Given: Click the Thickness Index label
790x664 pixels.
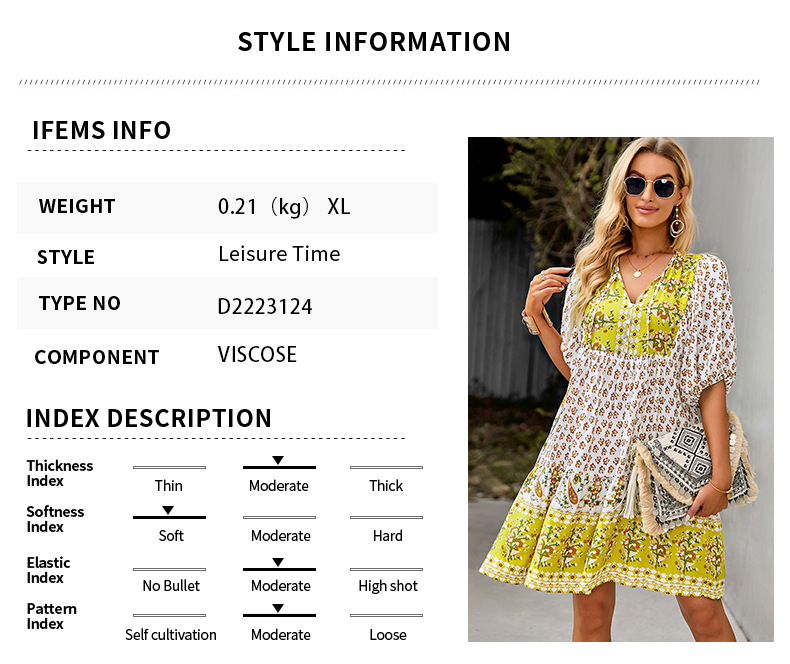Looking at the screenshot, I should pyautogui.click(x=59, y=473).
